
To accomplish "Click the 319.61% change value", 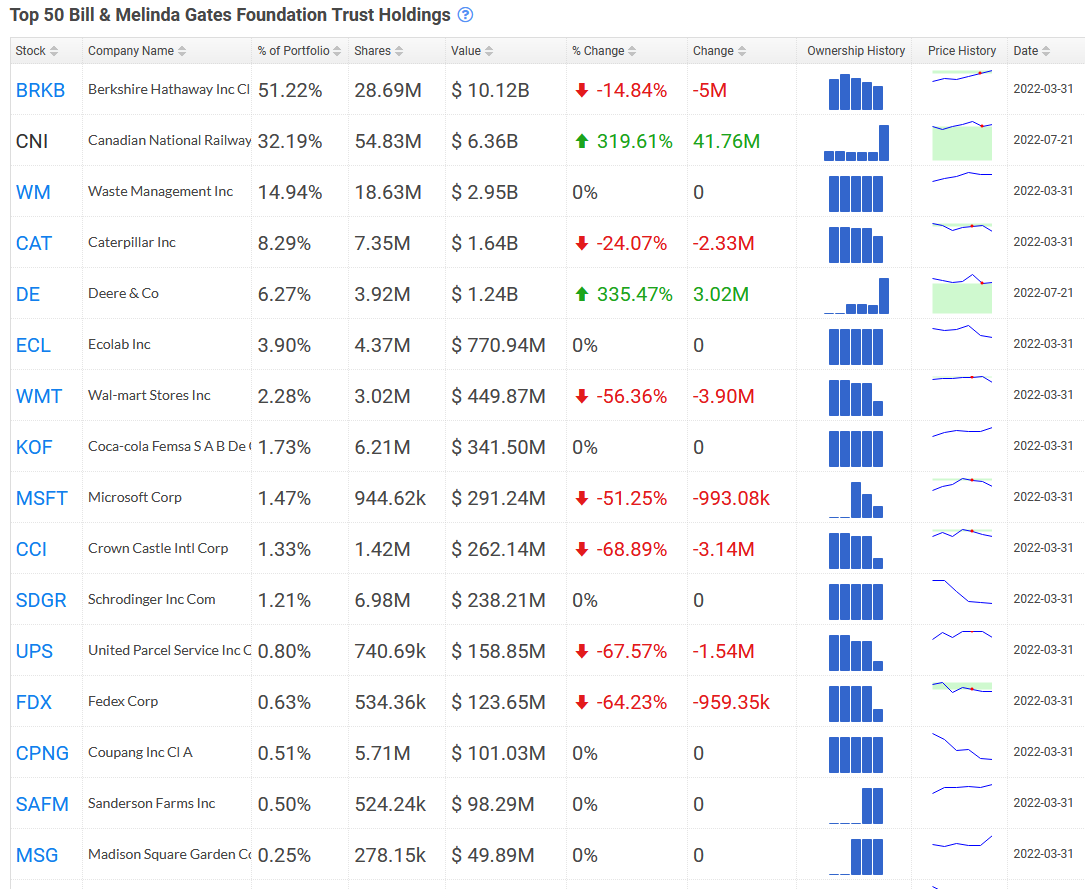I will point(635,141).
